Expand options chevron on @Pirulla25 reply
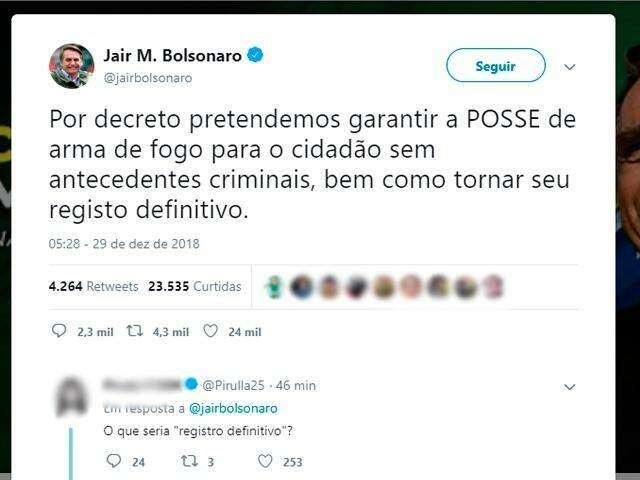 [570, 387]
